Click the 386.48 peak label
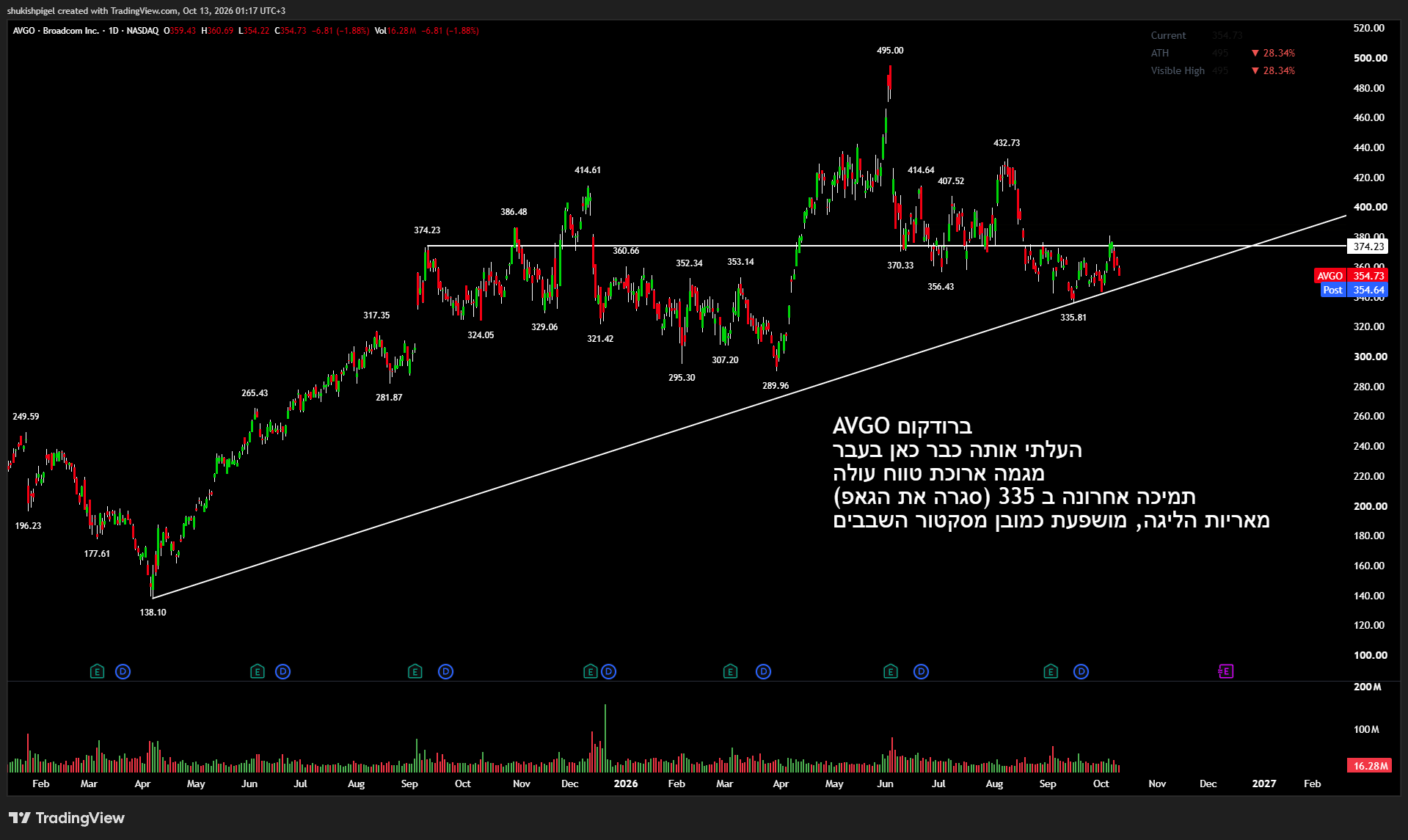Screen dimensions: 1408x840 point(514,212)
